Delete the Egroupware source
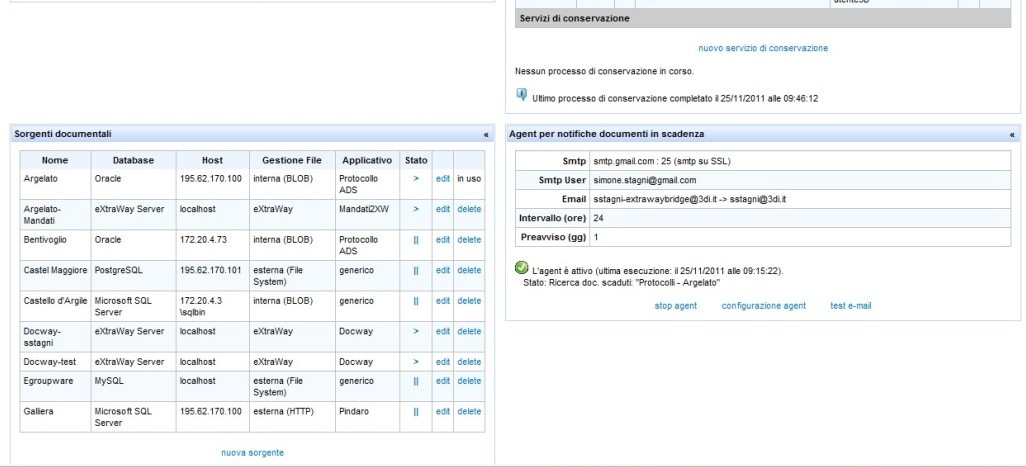This screenshot has height=467, width=1026. click(x=469, y=381)
